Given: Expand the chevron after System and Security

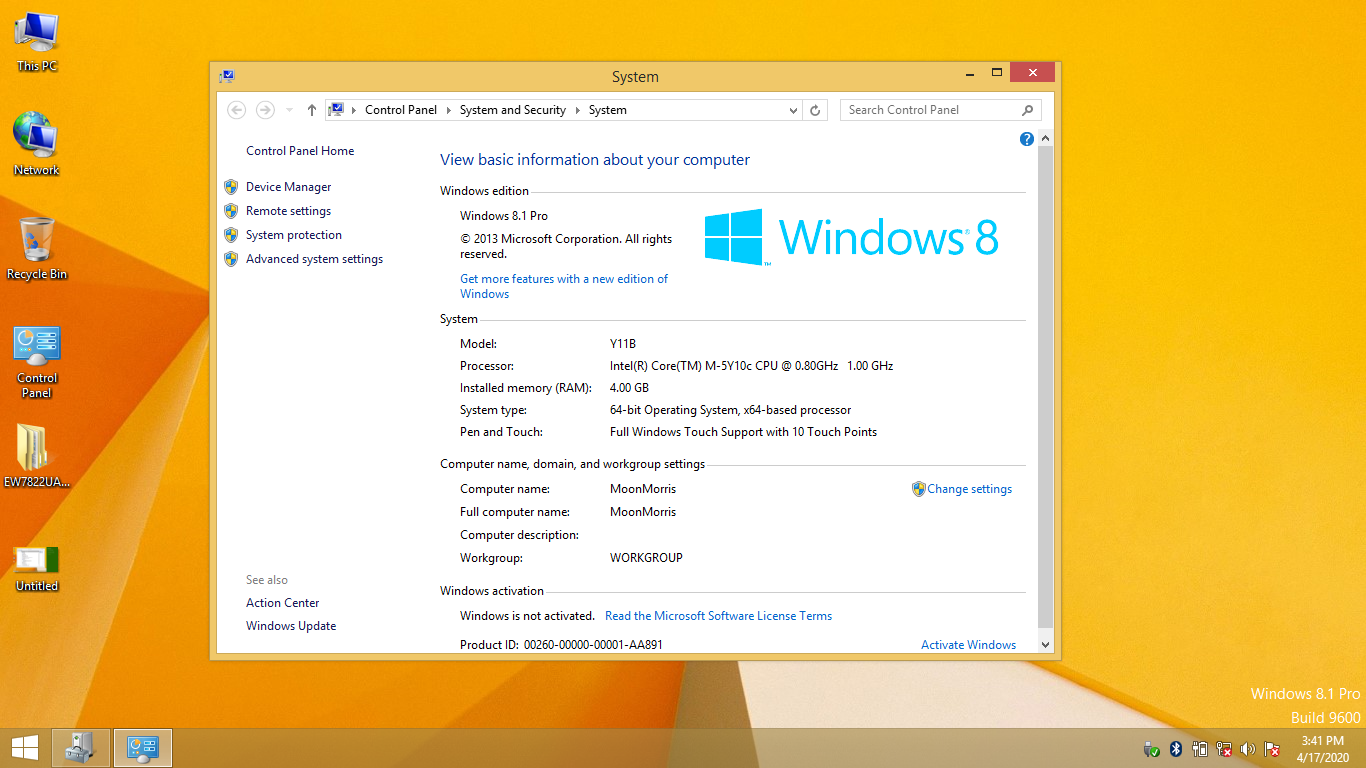Looking at the screenshot, I should coord(577,110).
